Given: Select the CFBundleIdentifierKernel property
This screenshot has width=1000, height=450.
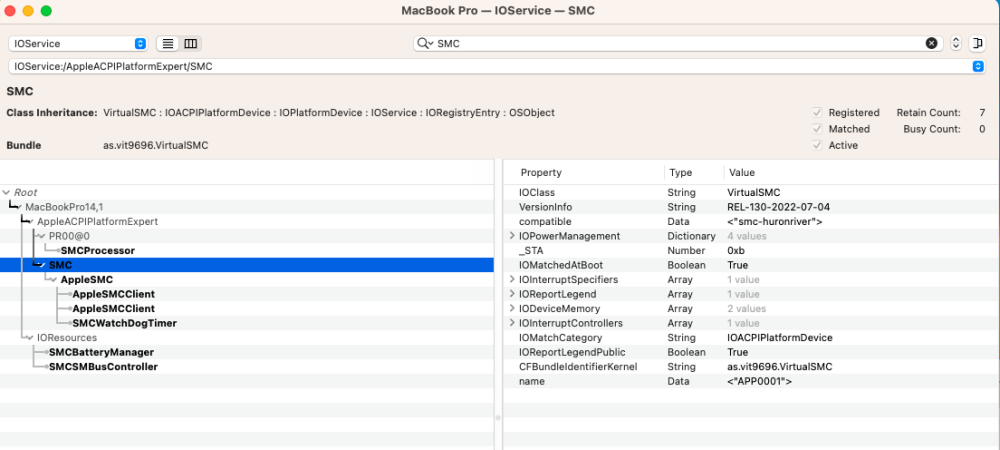Looking at the screenshot, I should [751, 367].
